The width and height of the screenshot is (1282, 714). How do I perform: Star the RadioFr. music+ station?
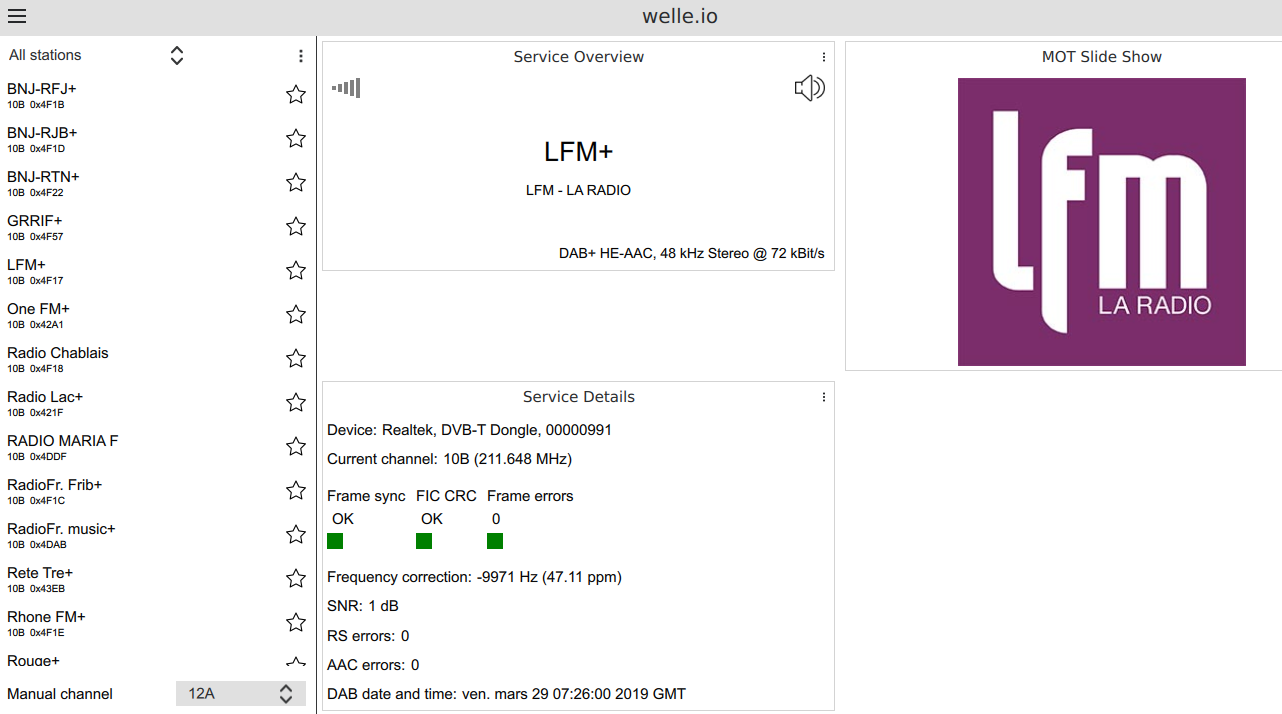click(296, 535)
